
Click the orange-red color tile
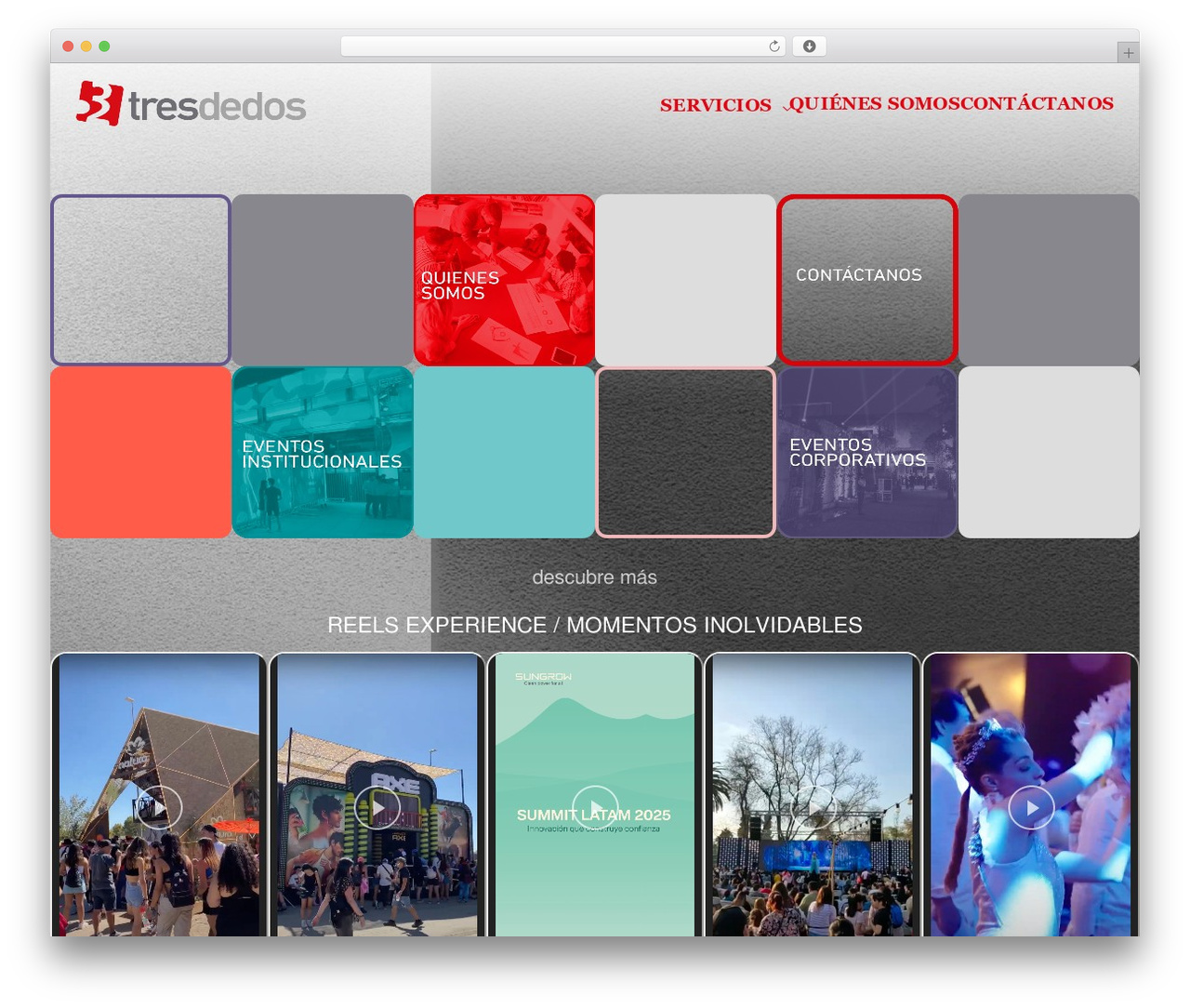140,452
